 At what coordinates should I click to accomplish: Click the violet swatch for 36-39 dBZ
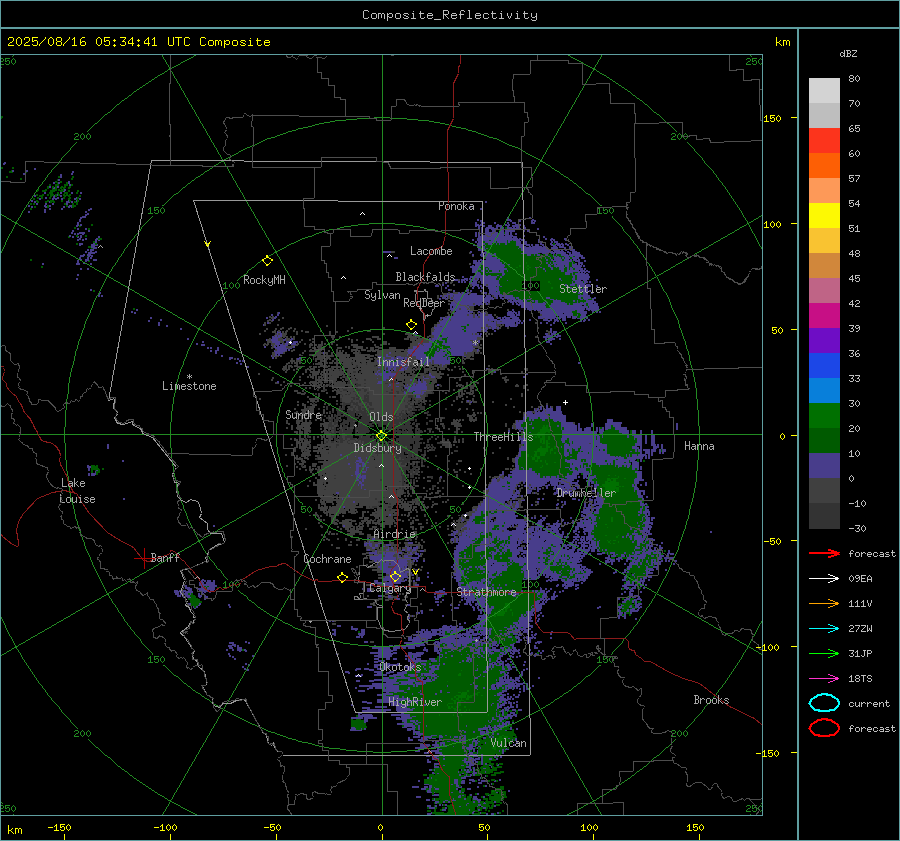click(824, 341)
